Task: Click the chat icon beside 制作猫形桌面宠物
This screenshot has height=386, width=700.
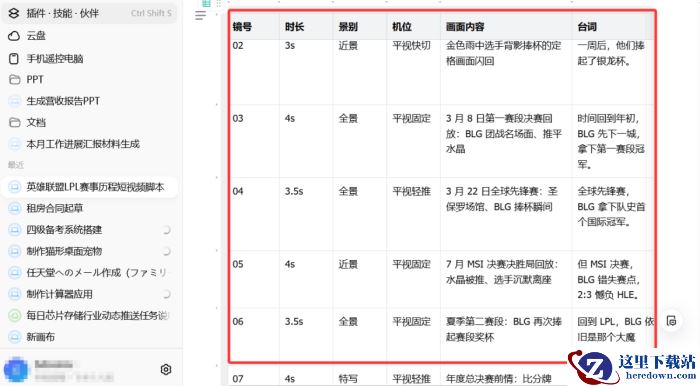Action: [x=15, y=251]
